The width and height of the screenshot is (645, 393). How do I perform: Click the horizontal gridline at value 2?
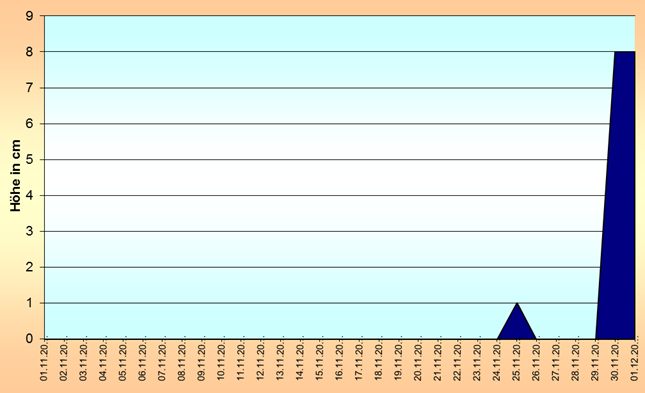[322, 267]
